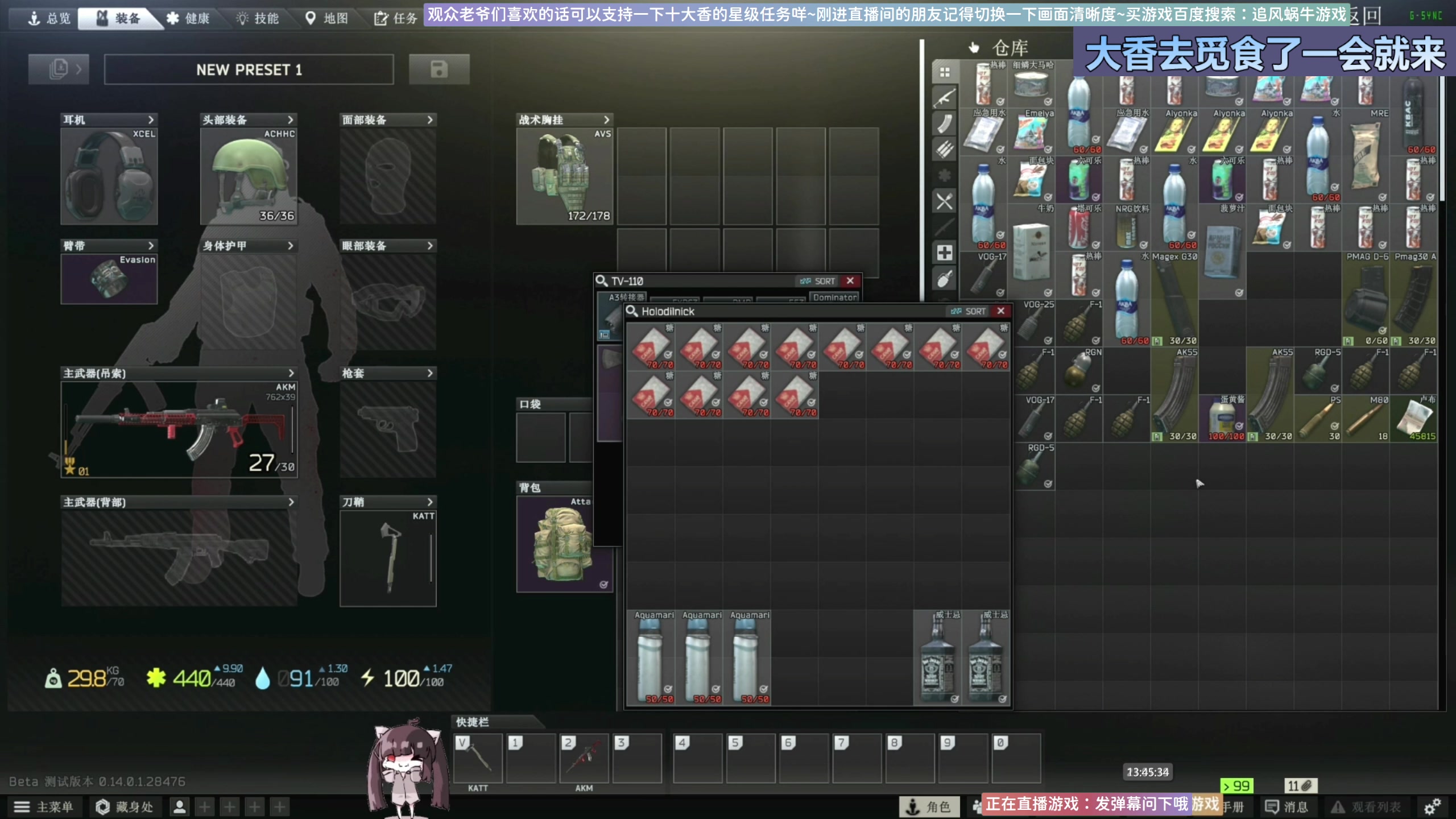Select the KATT hatchet in sheath slot
This screenshot has height=819, width=1456.
tap(388, 559)
